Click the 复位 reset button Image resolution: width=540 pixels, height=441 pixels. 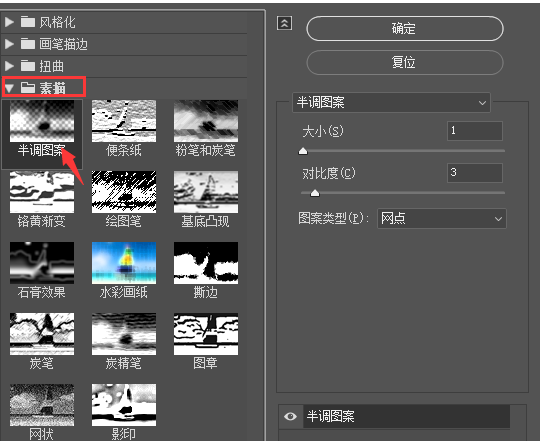[405, 62]
